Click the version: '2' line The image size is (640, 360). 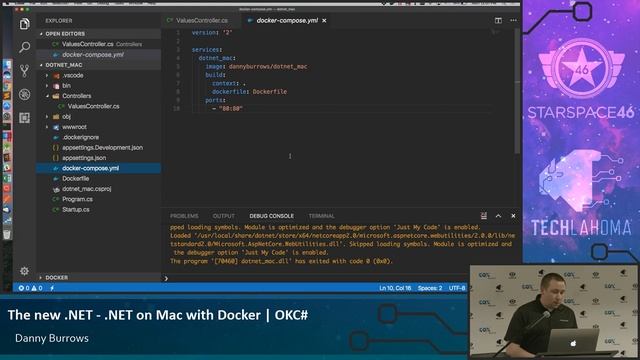coord(212,33)
